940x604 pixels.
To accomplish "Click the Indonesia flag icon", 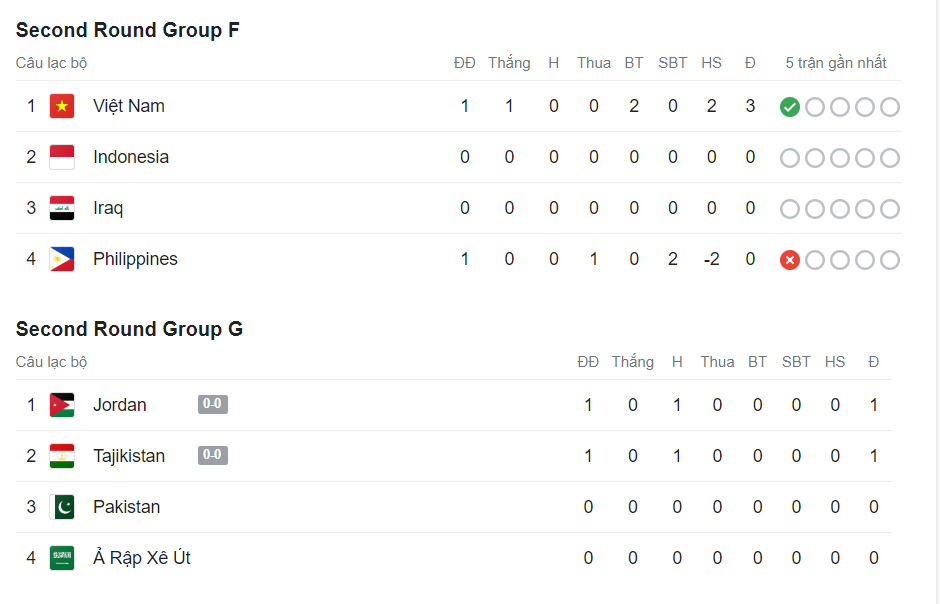I will 62,157.
